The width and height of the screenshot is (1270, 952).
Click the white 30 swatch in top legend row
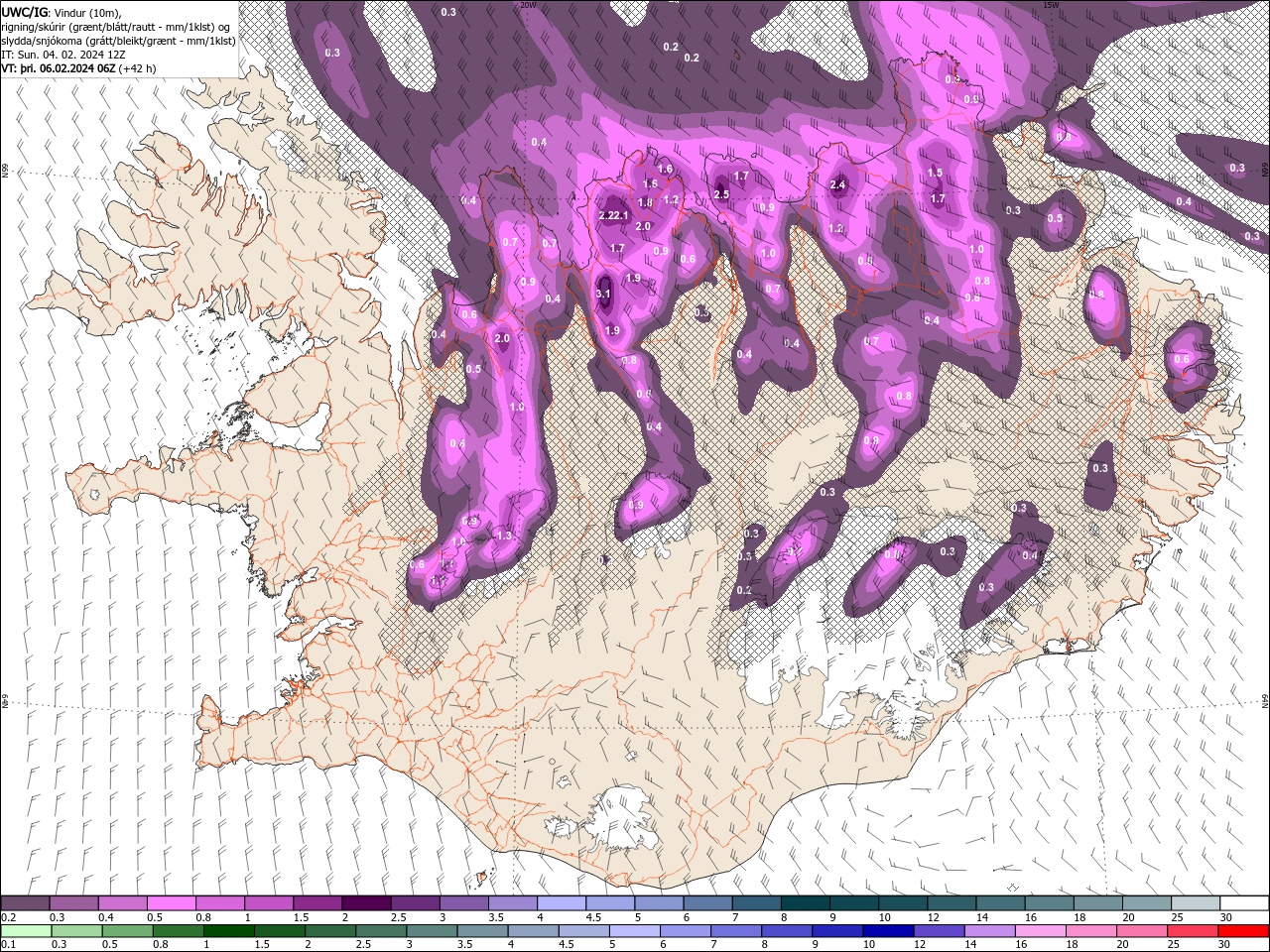pyautogui.click(x=1245, y=903)
